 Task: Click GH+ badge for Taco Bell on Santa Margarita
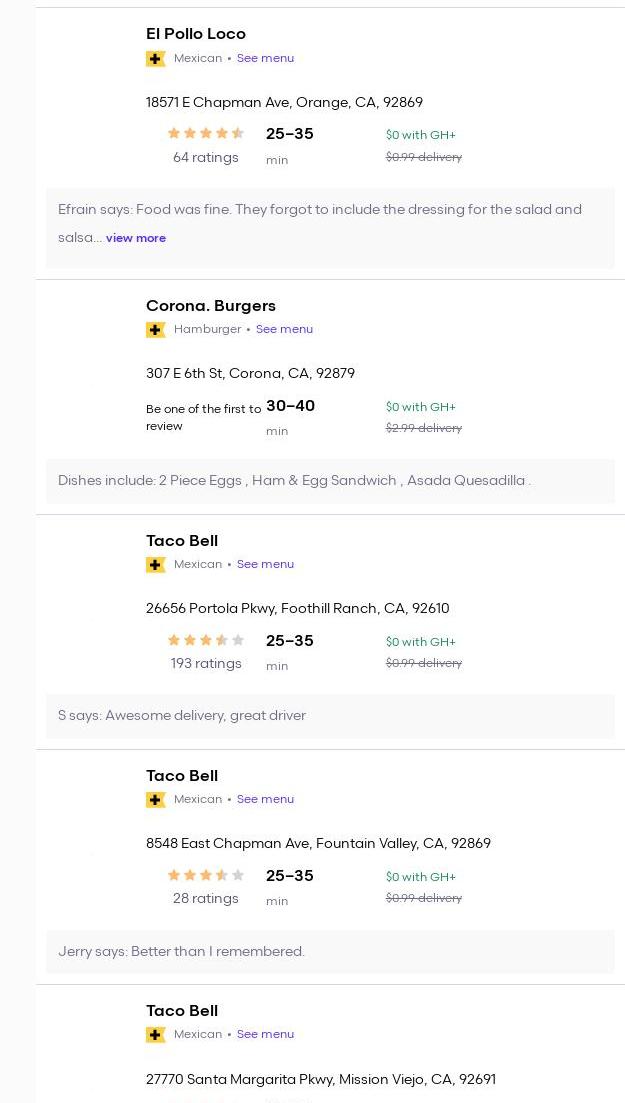click(x=156, y=1035)
